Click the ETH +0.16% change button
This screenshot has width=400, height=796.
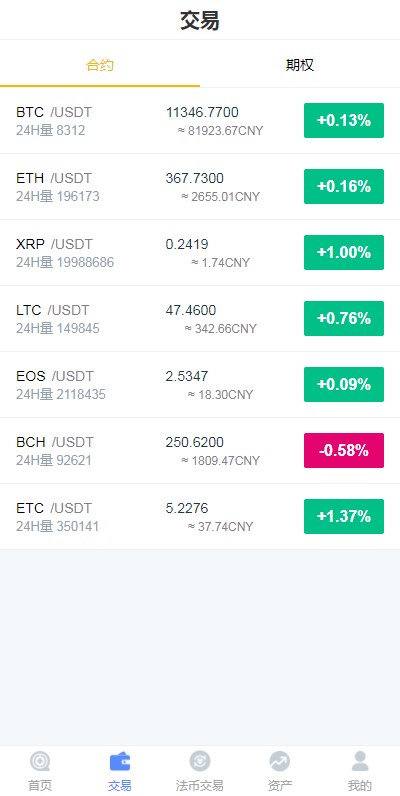click(x=344, y=186)
